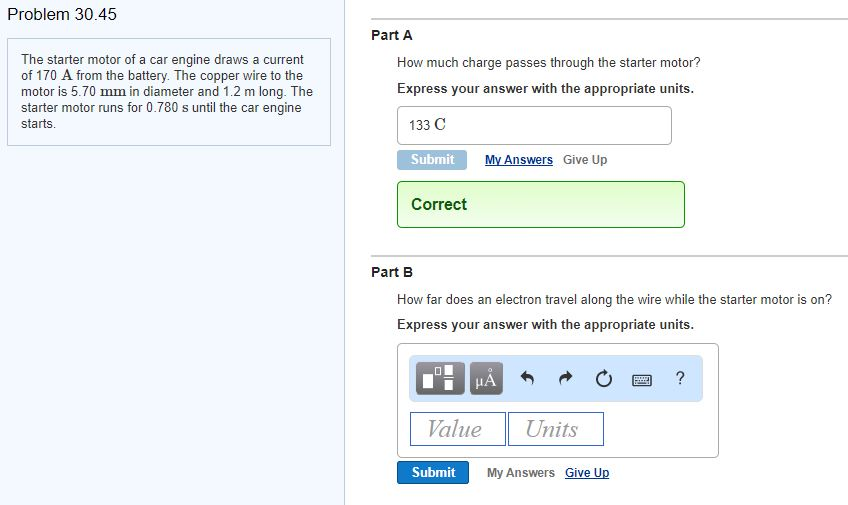
Task: Click the Problem 30.45 heading
Action: [x=62, y=14]
